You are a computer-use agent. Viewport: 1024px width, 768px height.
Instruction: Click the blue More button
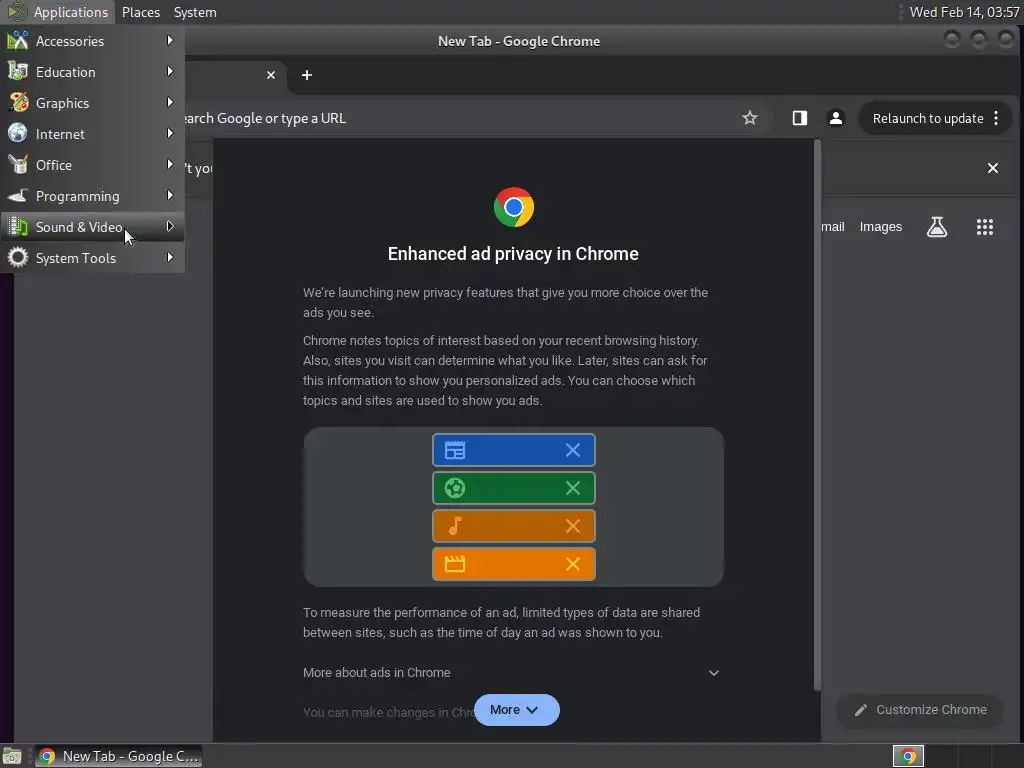tap(517, 710)
